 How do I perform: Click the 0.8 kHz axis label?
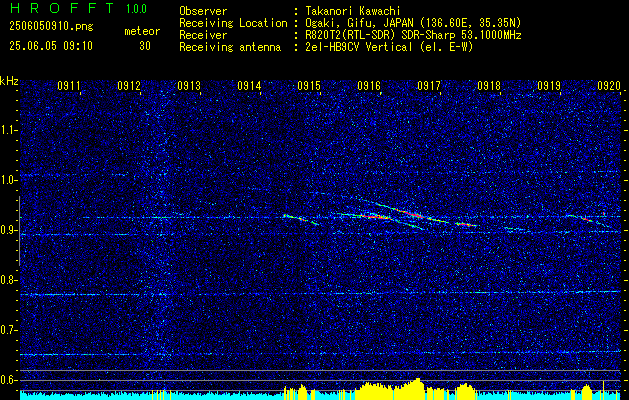click(x=8, y=280)
